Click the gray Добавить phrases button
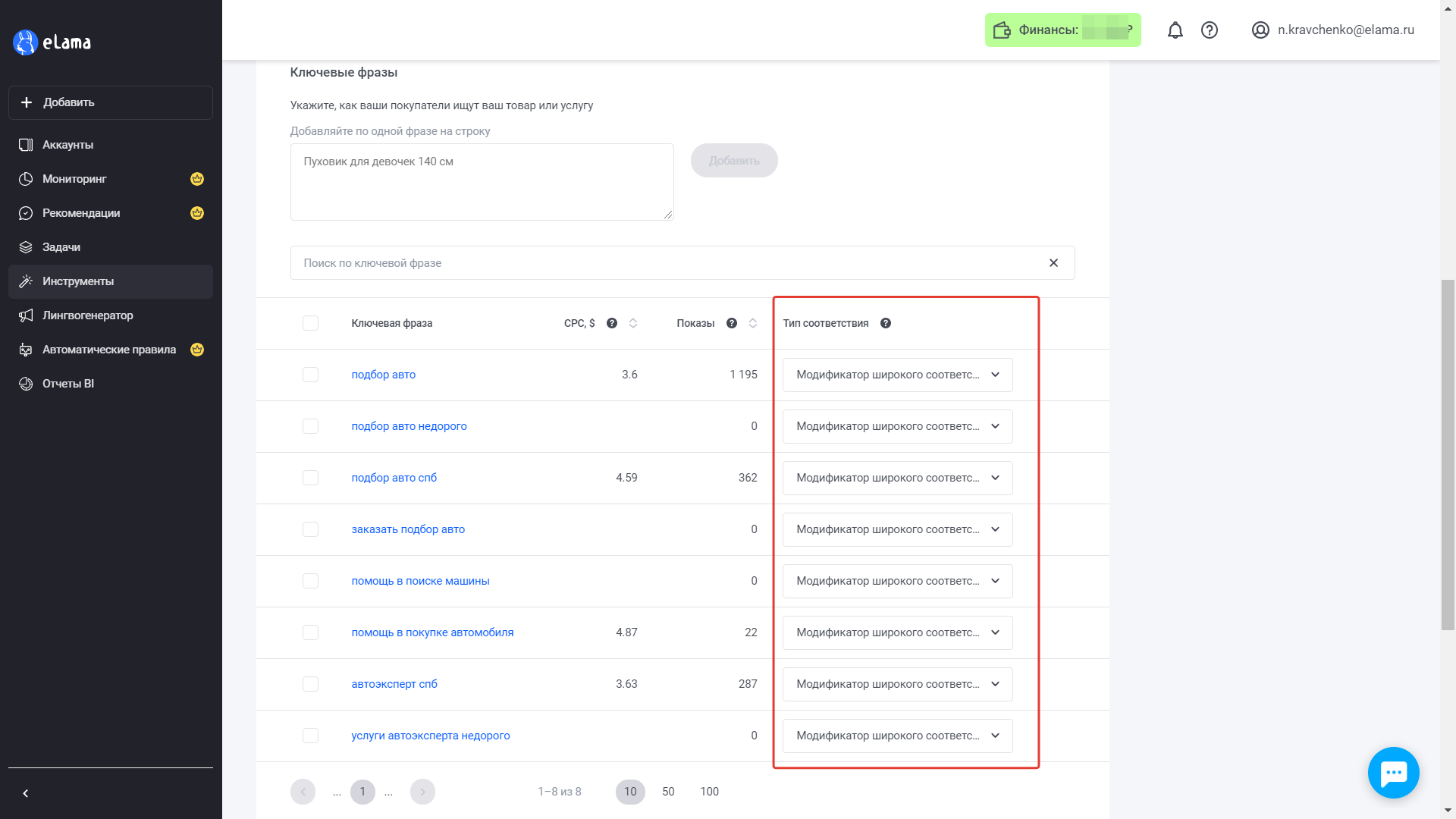Viewport: 1456px width, 819px height. (734, 161)
